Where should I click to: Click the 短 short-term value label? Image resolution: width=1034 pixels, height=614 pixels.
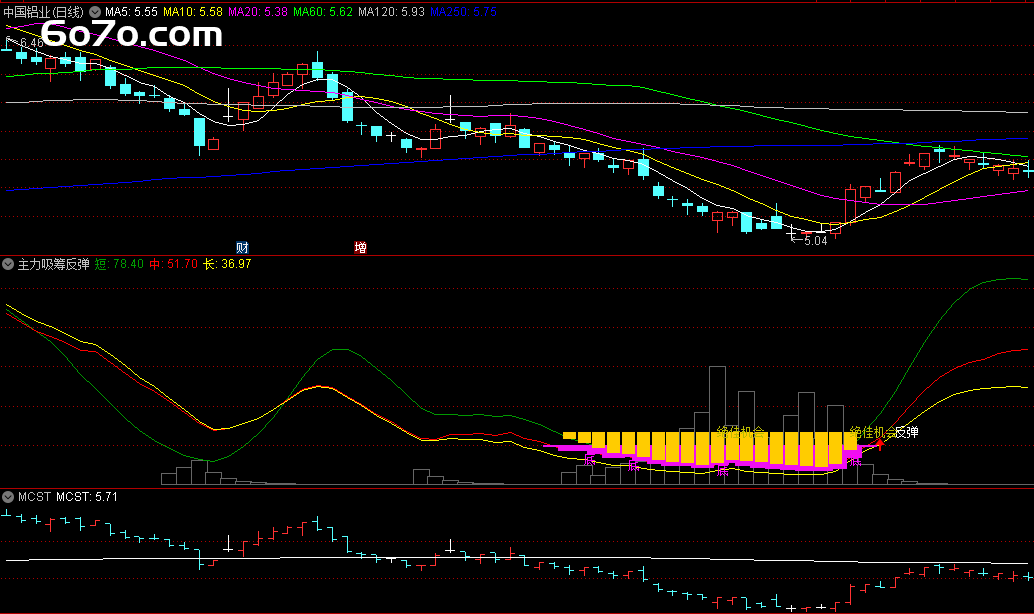point(119,265)
